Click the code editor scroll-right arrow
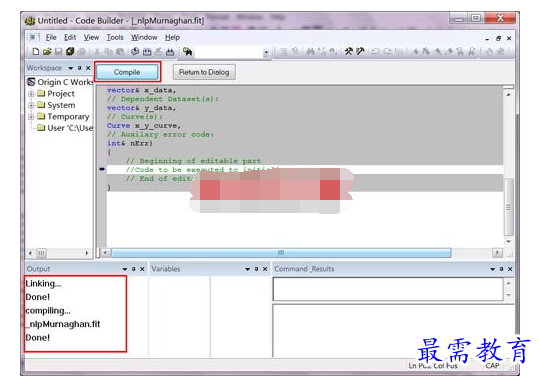Image resolution: width=539 pixels, height=382 pixels. pyautogui.click(x=497, y=253)
